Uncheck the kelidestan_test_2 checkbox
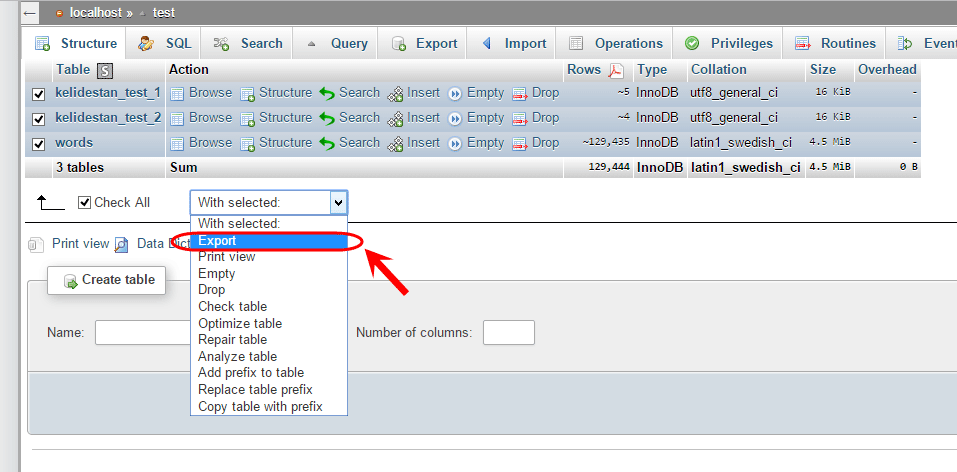Viewport: 957px width, 472px height. pyautogui.click(x=39, y=119)
